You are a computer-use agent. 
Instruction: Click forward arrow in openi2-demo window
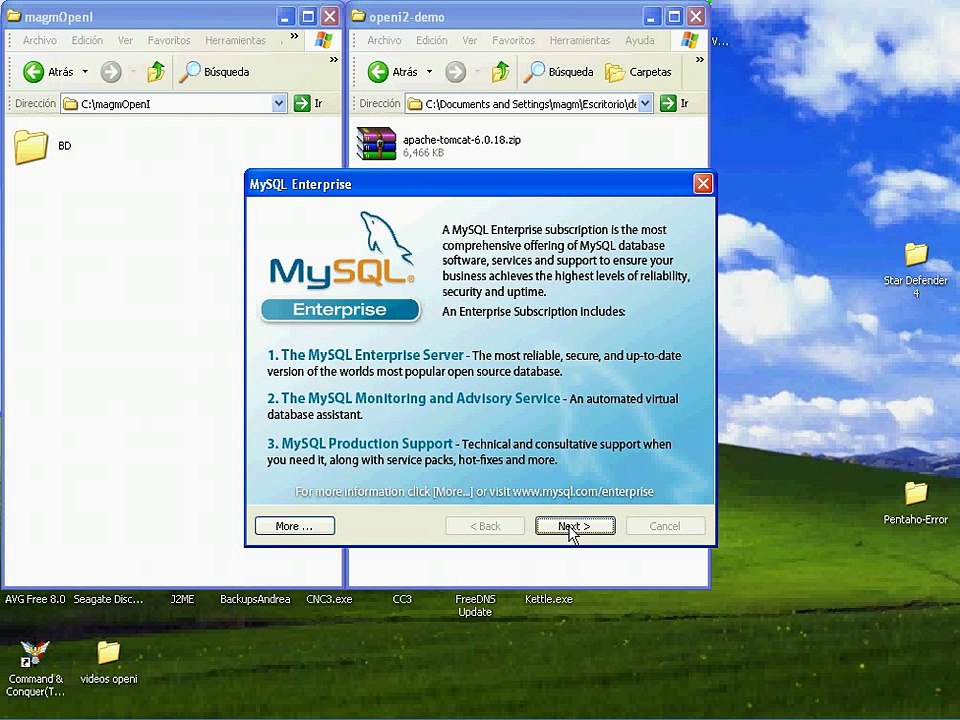(x=456, y=72)
